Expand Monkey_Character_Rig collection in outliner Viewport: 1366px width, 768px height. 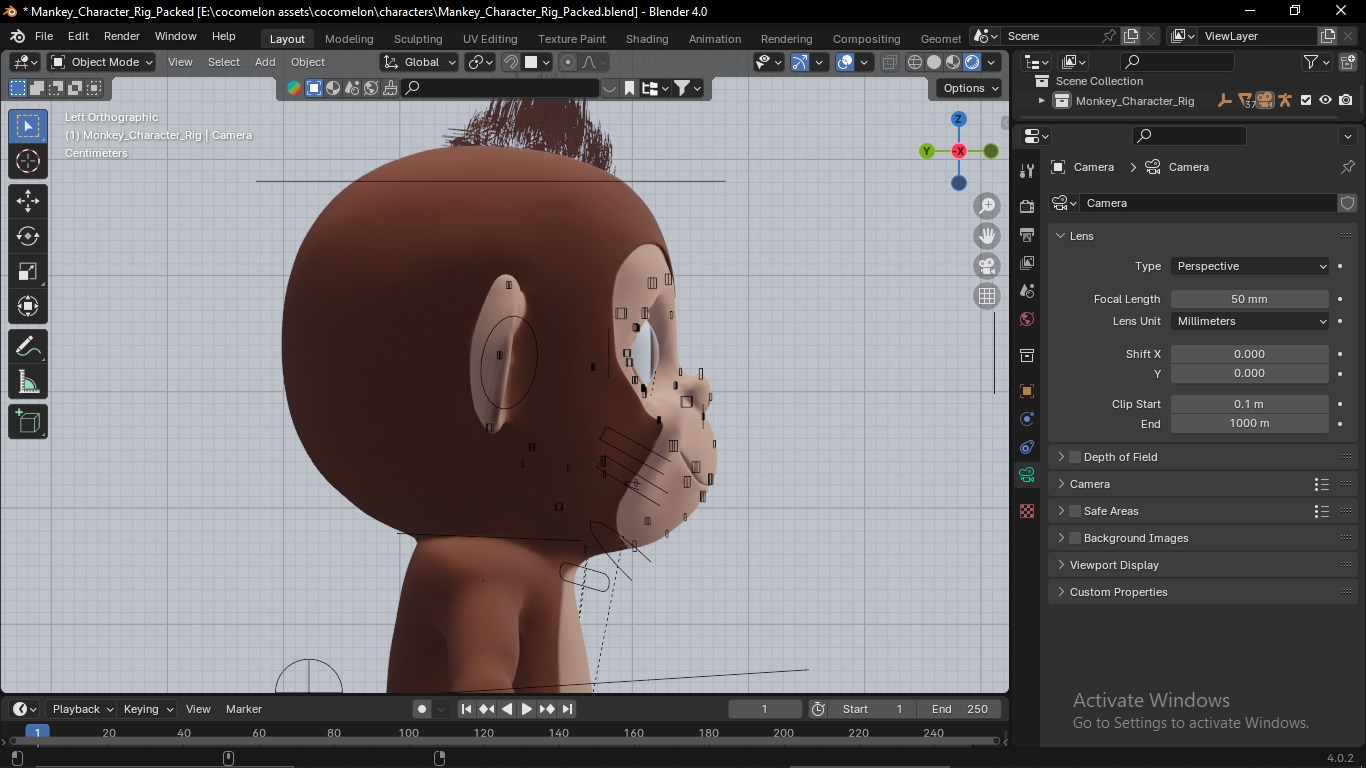click(x=1041, y=100)
